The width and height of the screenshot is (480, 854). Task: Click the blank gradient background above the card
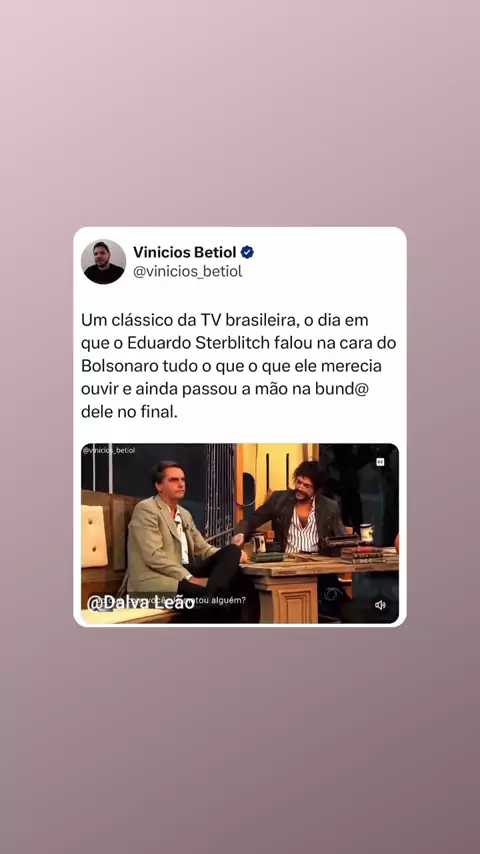tap(240, 109)
